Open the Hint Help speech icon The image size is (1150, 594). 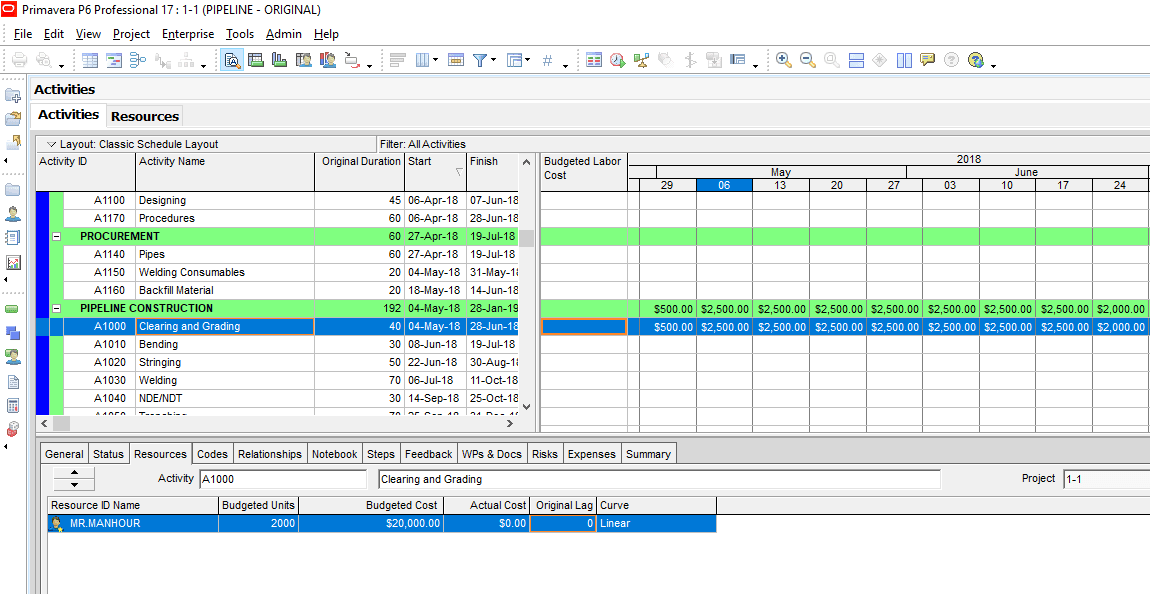tap(928, 60)
